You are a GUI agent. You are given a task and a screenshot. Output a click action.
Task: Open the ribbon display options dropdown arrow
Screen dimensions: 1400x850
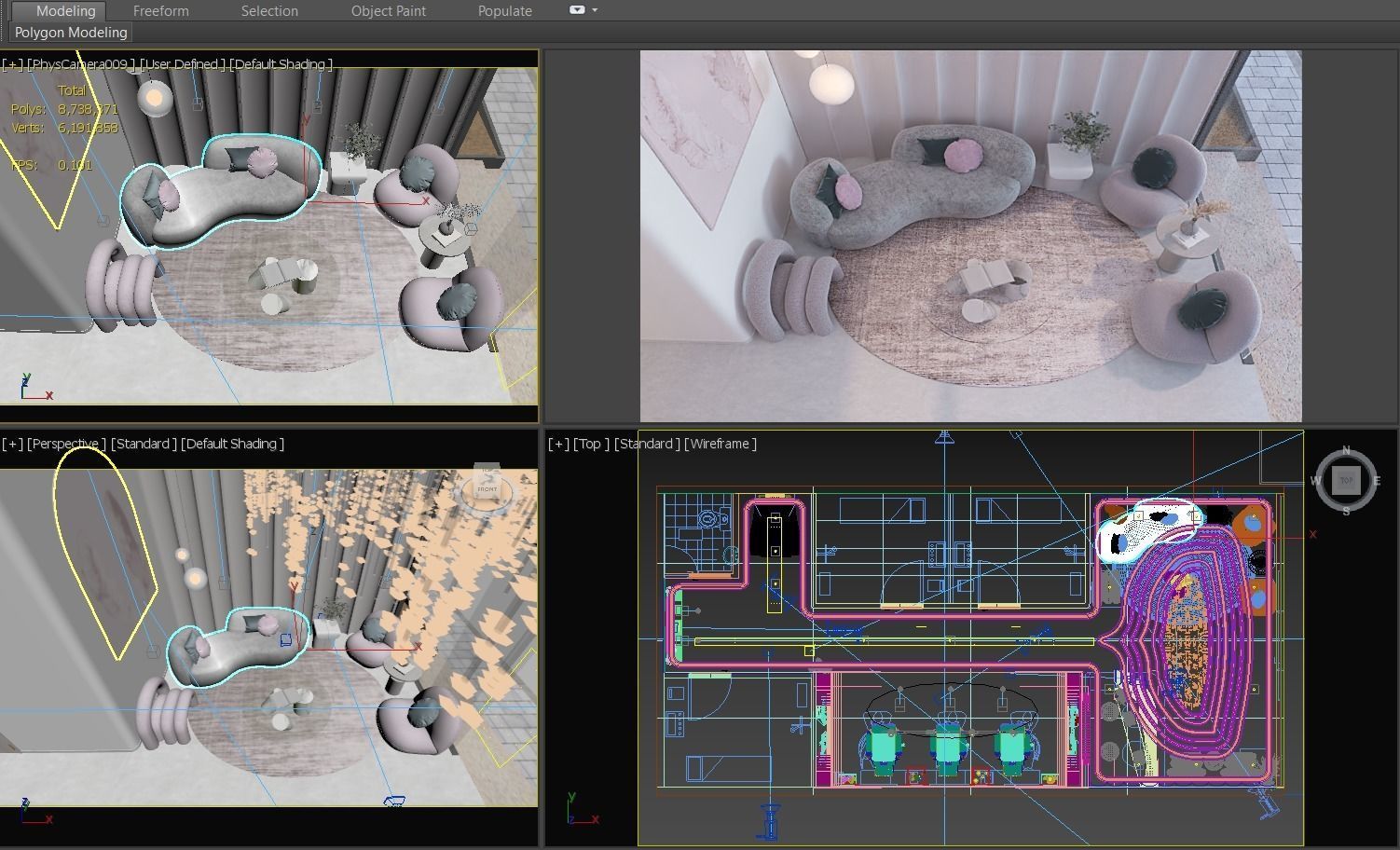595,10
